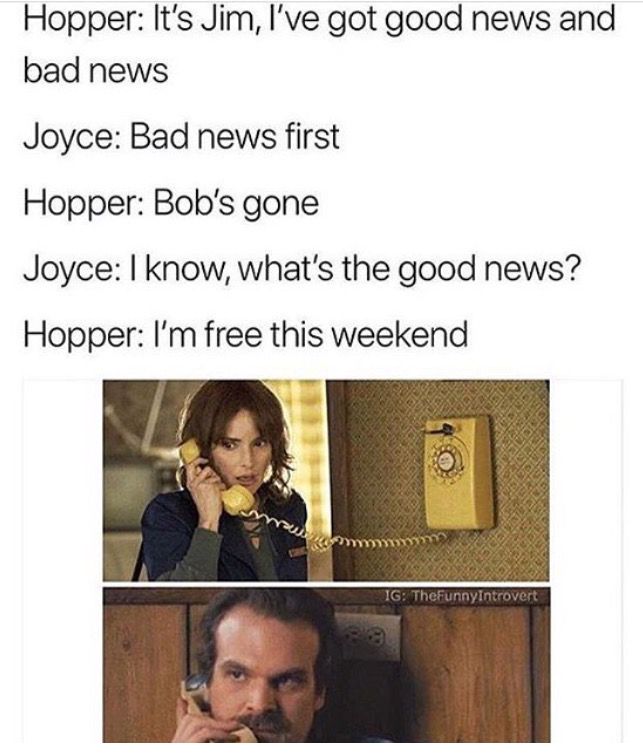Click the yellow handset held by the woman
The height and width of the screenshot is (756, 643).
coord(217,477)
